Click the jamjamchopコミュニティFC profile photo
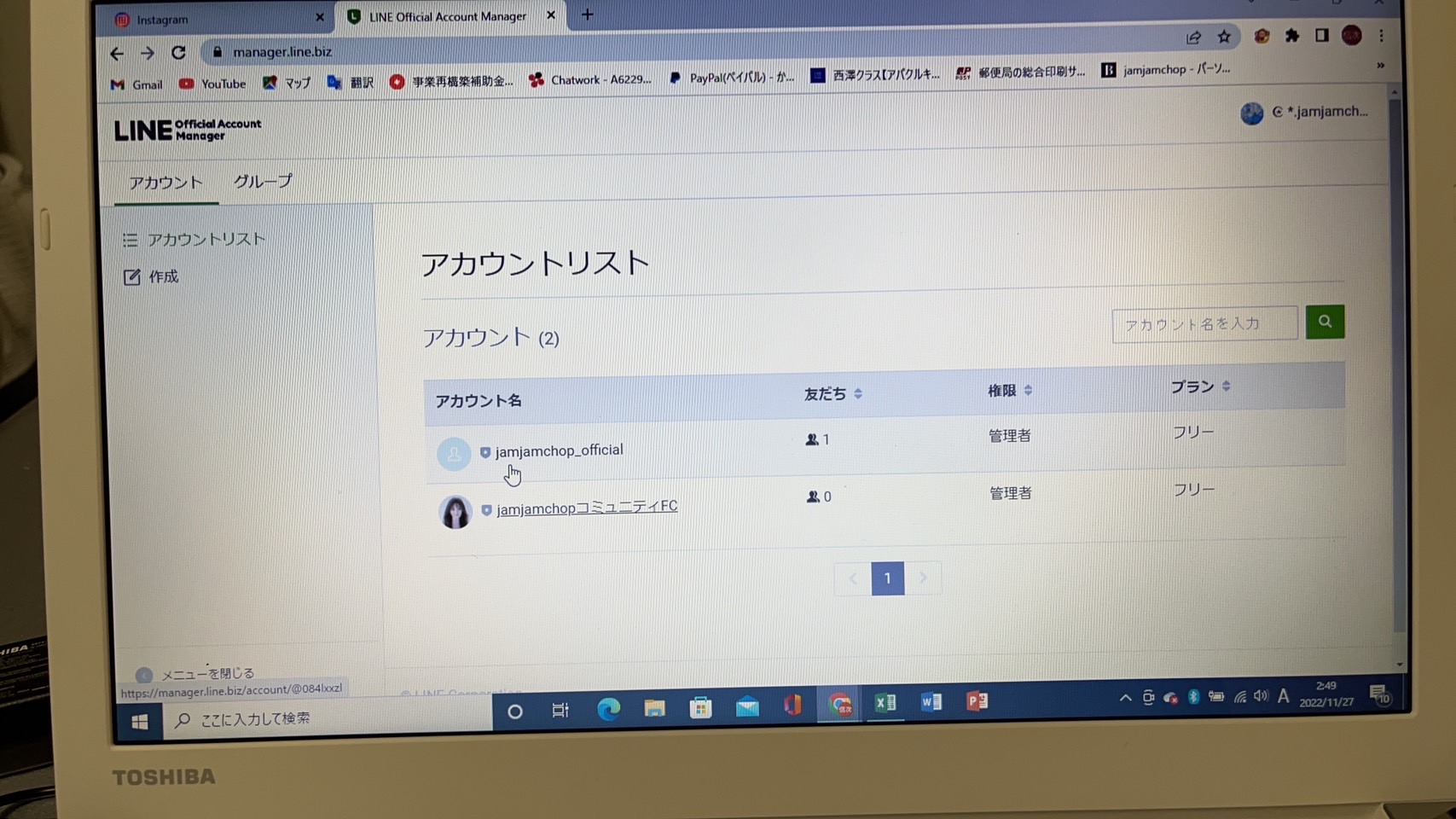 tap(455, 512)
